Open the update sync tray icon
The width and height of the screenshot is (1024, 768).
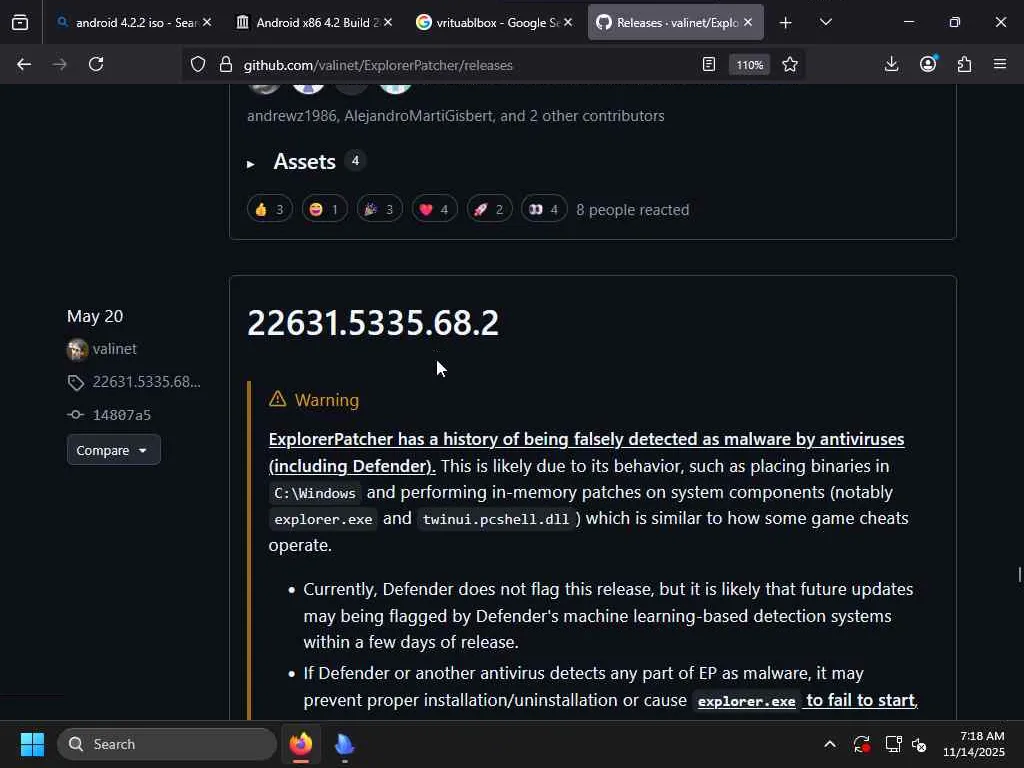[861, 744]
